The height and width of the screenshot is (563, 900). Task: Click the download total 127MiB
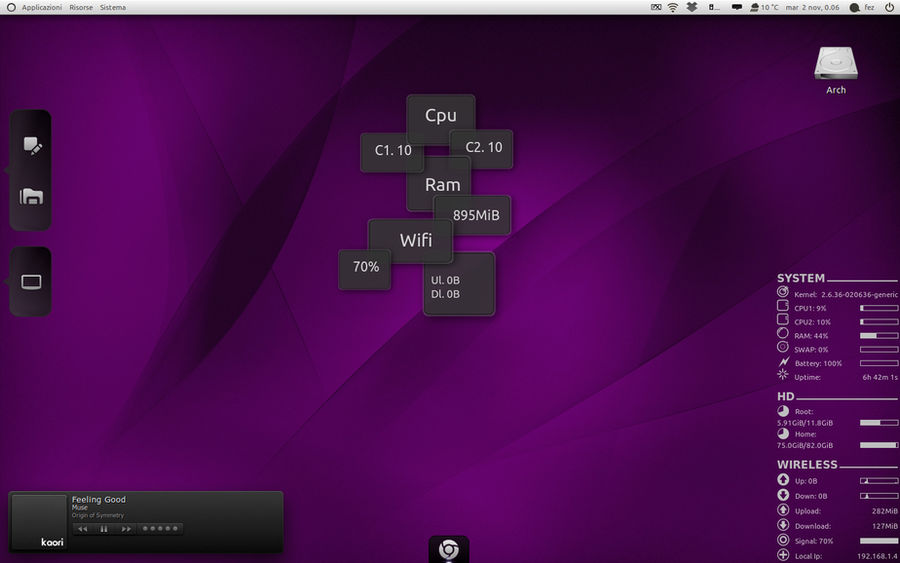point(885,526)
